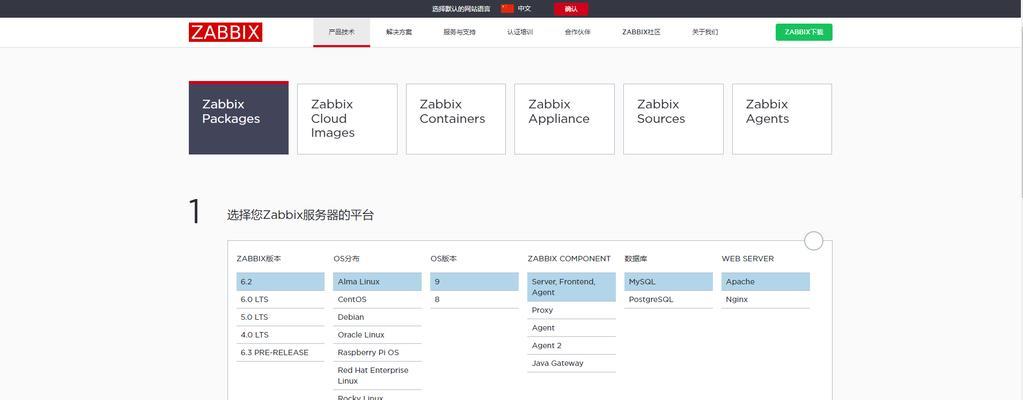Select the Agent 2 component

point(572,345)
